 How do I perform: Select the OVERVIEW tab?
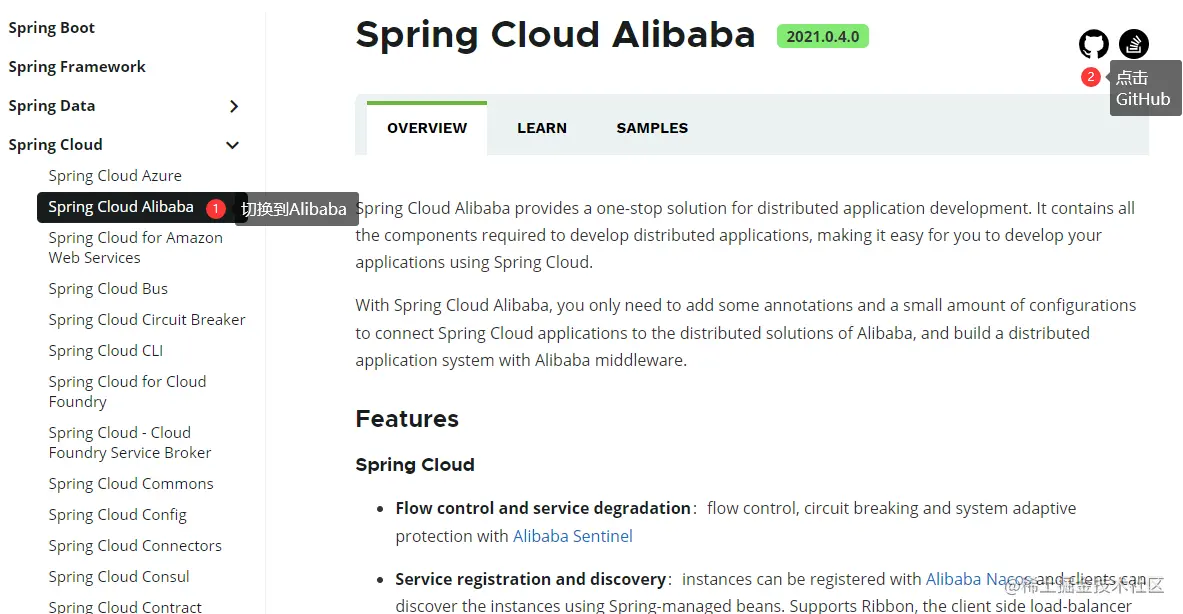427,128
